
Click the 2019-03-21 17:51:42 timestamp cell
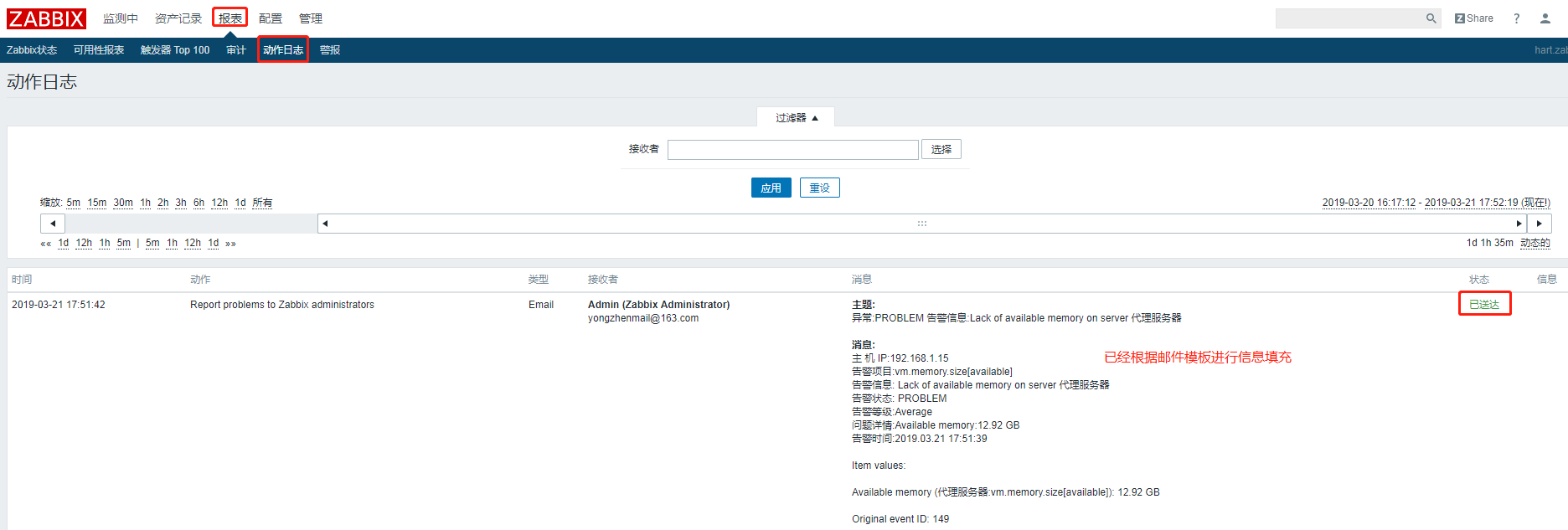(59, 305)
